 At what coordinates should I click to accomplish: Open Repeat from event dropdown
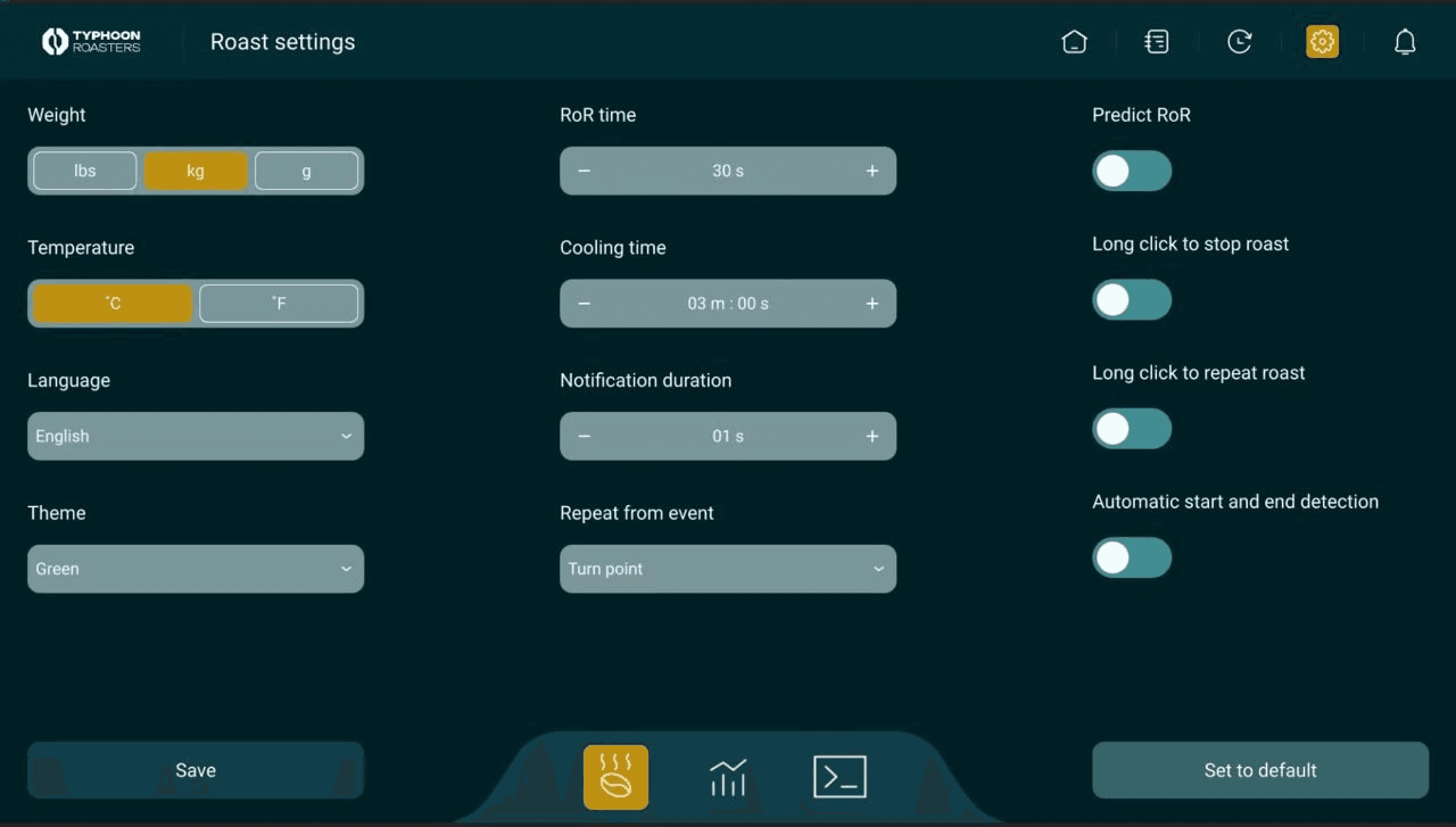point(728,569)
